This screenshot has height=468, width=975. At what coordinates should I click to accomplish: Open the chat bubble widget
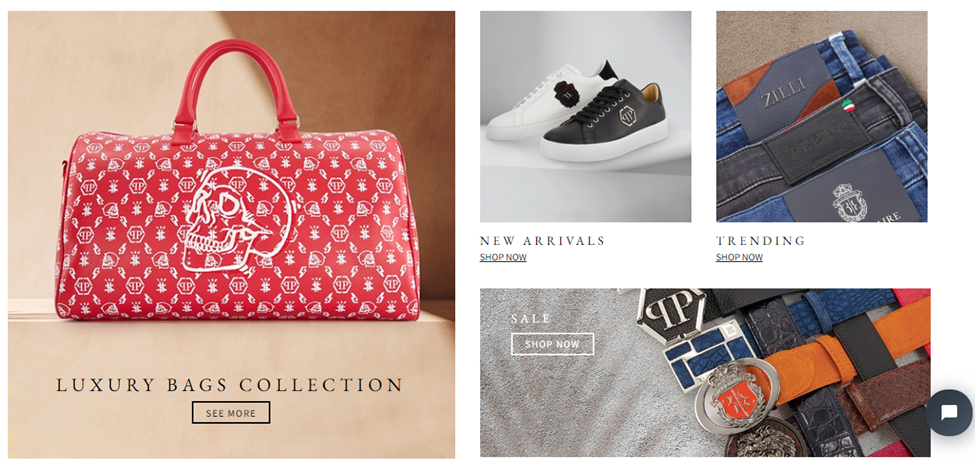[949, 413]
